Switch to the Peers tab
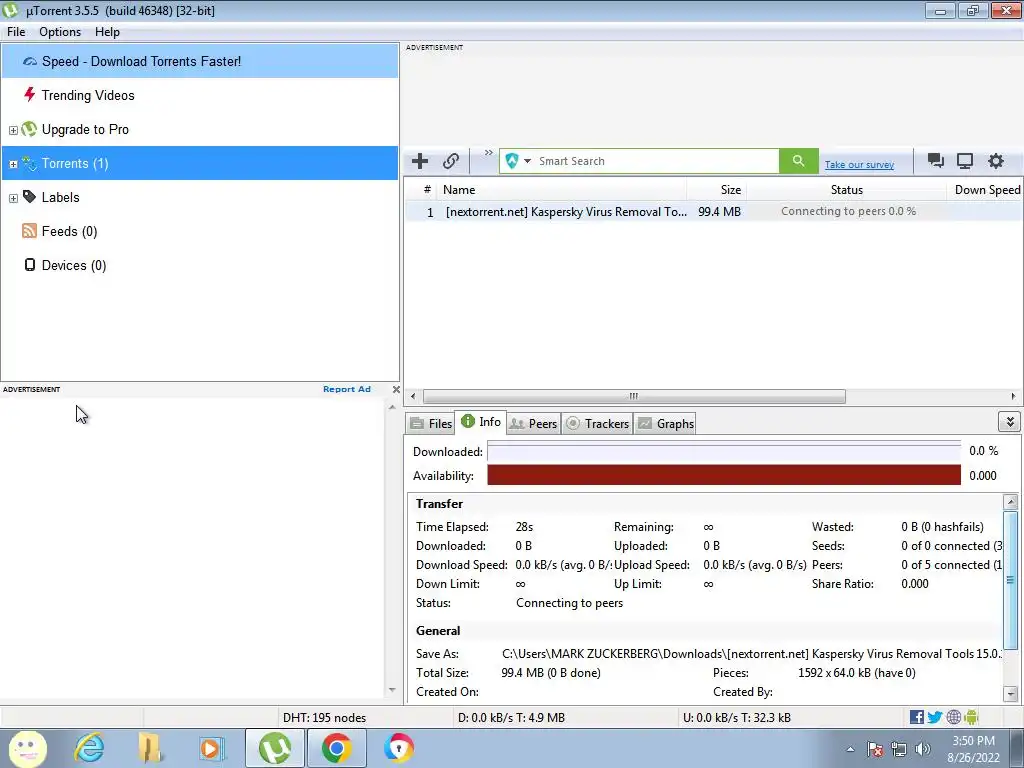 pyautogui.click(x=533, y=423)
